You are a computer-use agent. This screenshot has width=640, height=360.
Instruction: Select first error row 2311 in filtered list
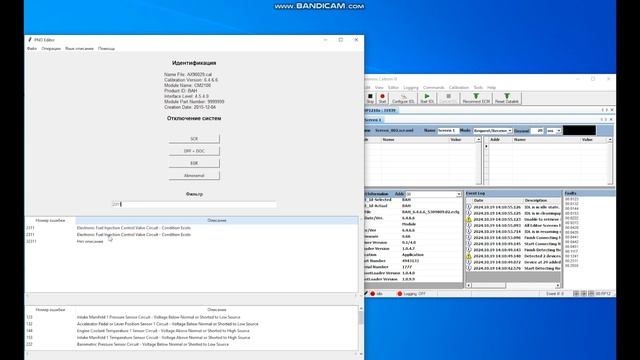click(x=191, y=228)
